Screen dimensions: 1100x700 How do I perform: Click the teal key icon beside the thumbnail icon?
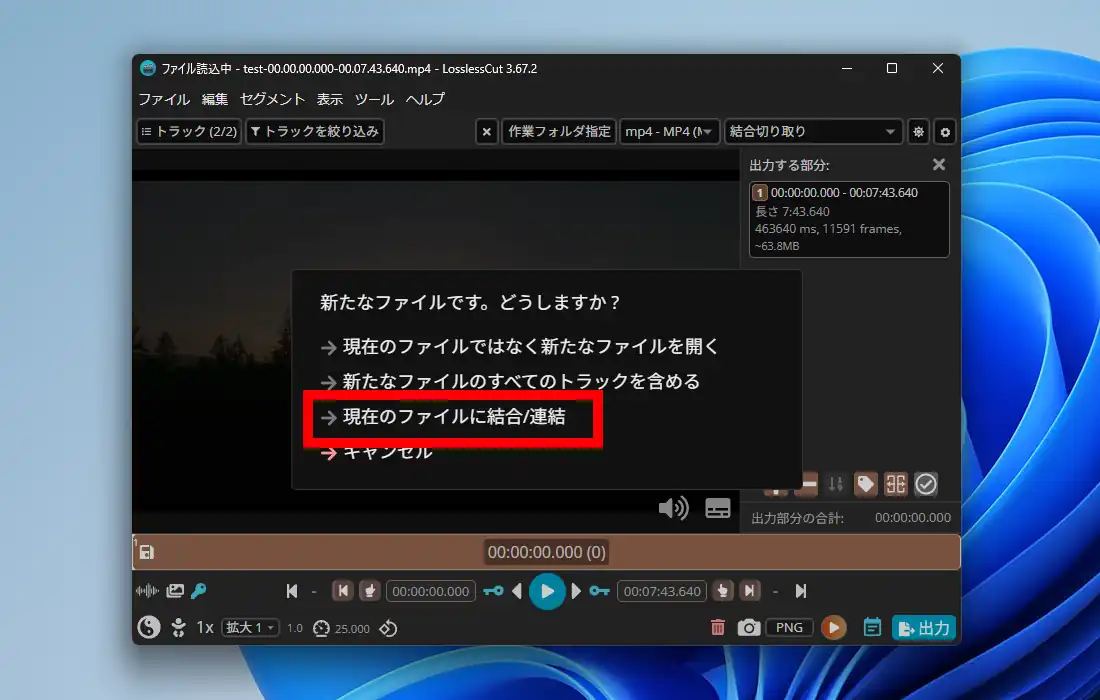coord(199,591)
